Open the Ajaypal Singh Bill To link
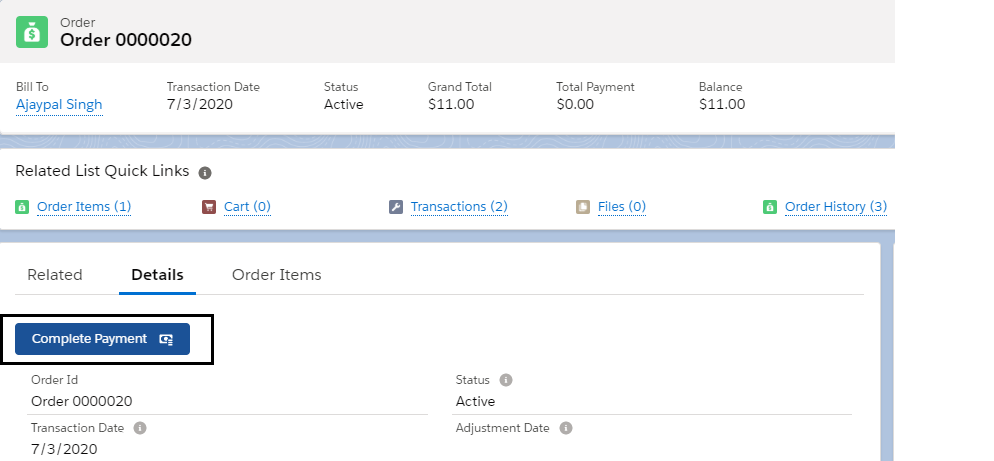 tap(59, 104)
